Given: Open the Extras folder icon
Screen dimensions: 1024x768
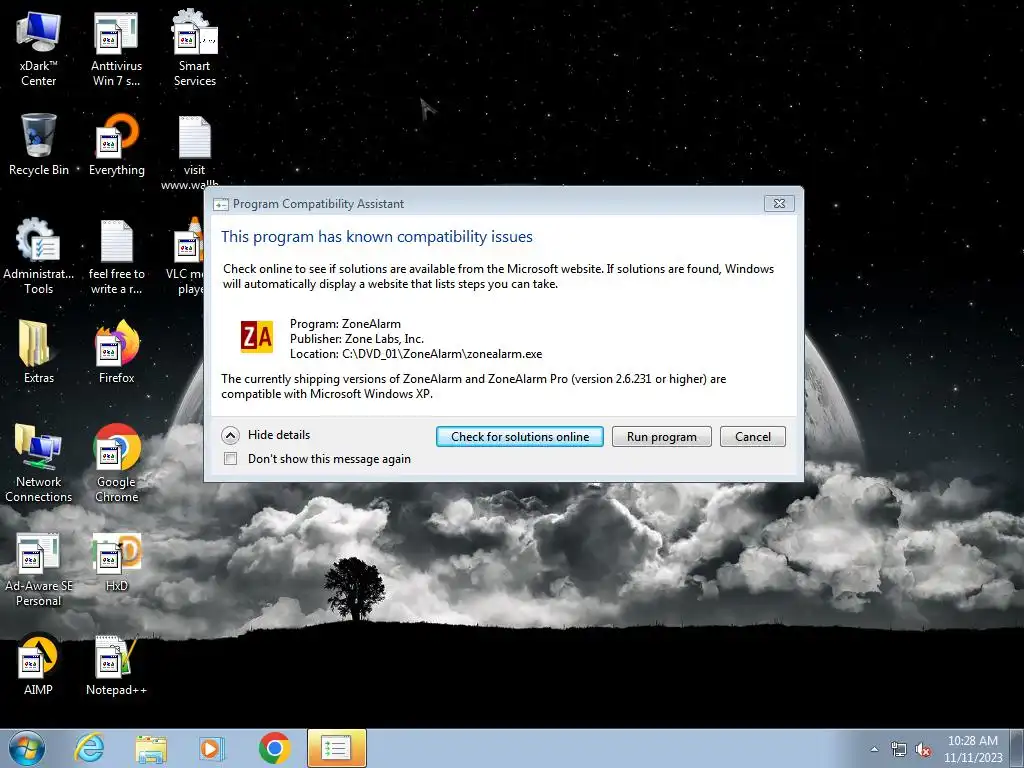Looking at the screenshot, I should pyautogui.click(x=39, y=351).
